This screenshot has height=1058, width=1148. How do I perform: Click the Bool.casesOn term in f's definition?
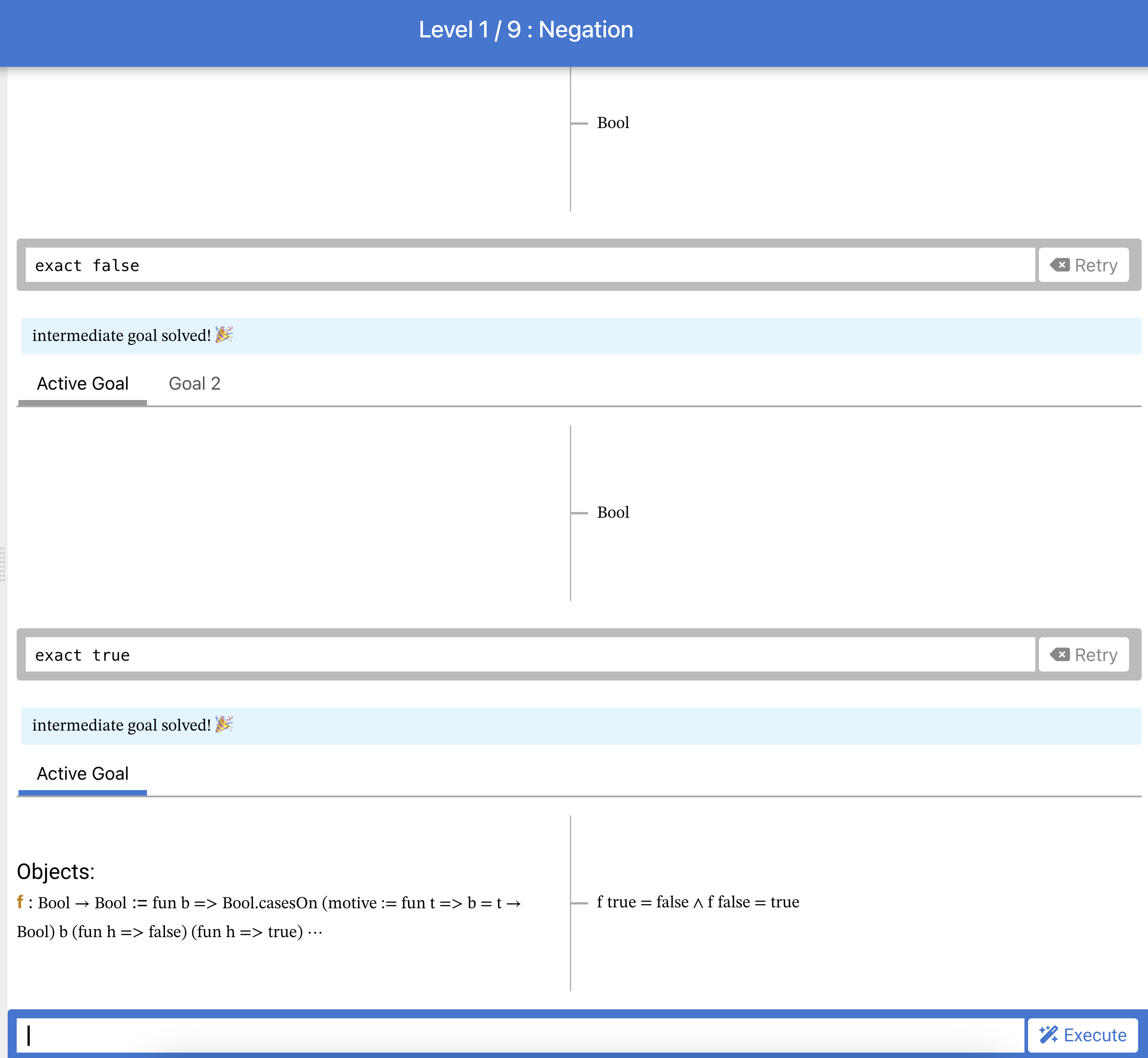pyautogui.click(x=270, y=903)
